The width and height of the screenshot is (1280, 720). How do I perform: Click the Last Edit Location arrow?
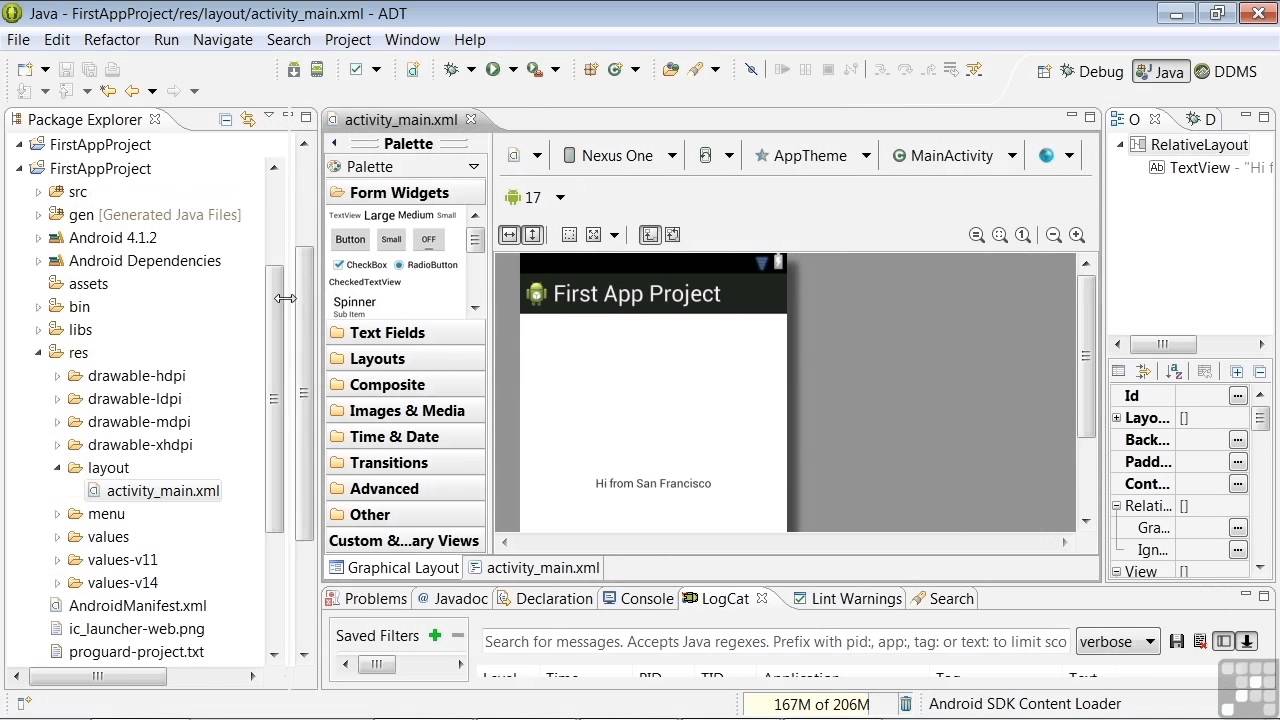click(108, 91)
